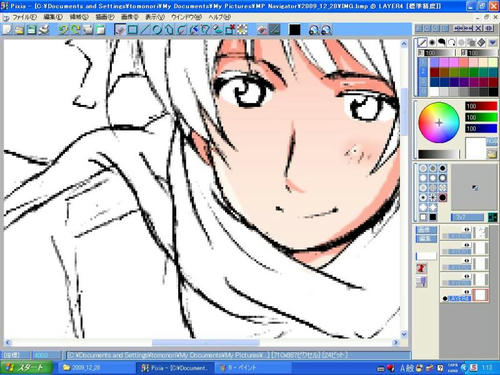Hide the topmost layer via eye icon
Viewport: 500px width, 375px height.
click(x=467, y=229)
